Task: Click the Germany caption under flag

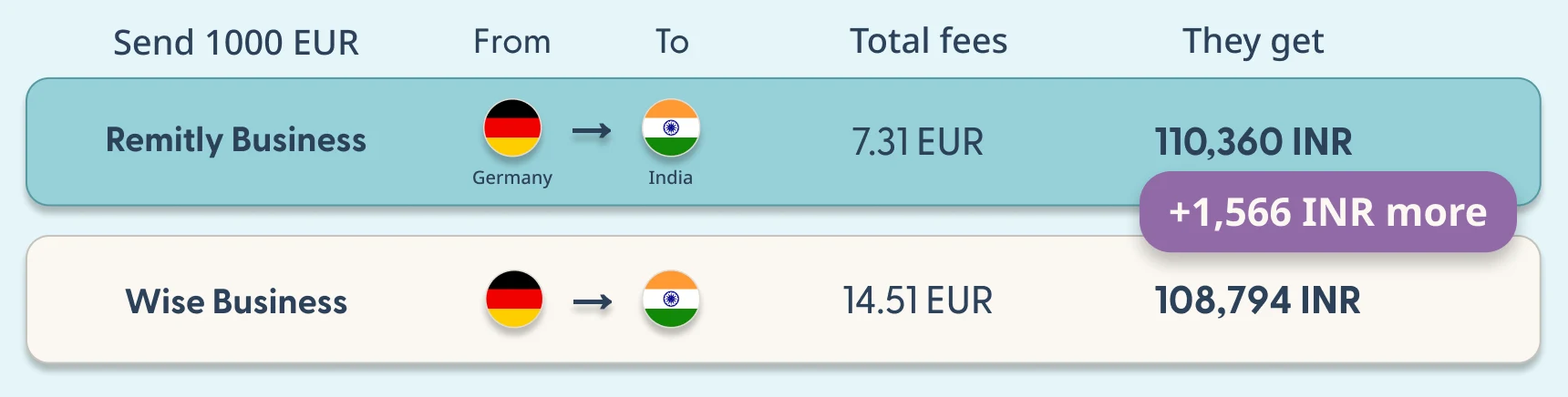Action: 512,178
